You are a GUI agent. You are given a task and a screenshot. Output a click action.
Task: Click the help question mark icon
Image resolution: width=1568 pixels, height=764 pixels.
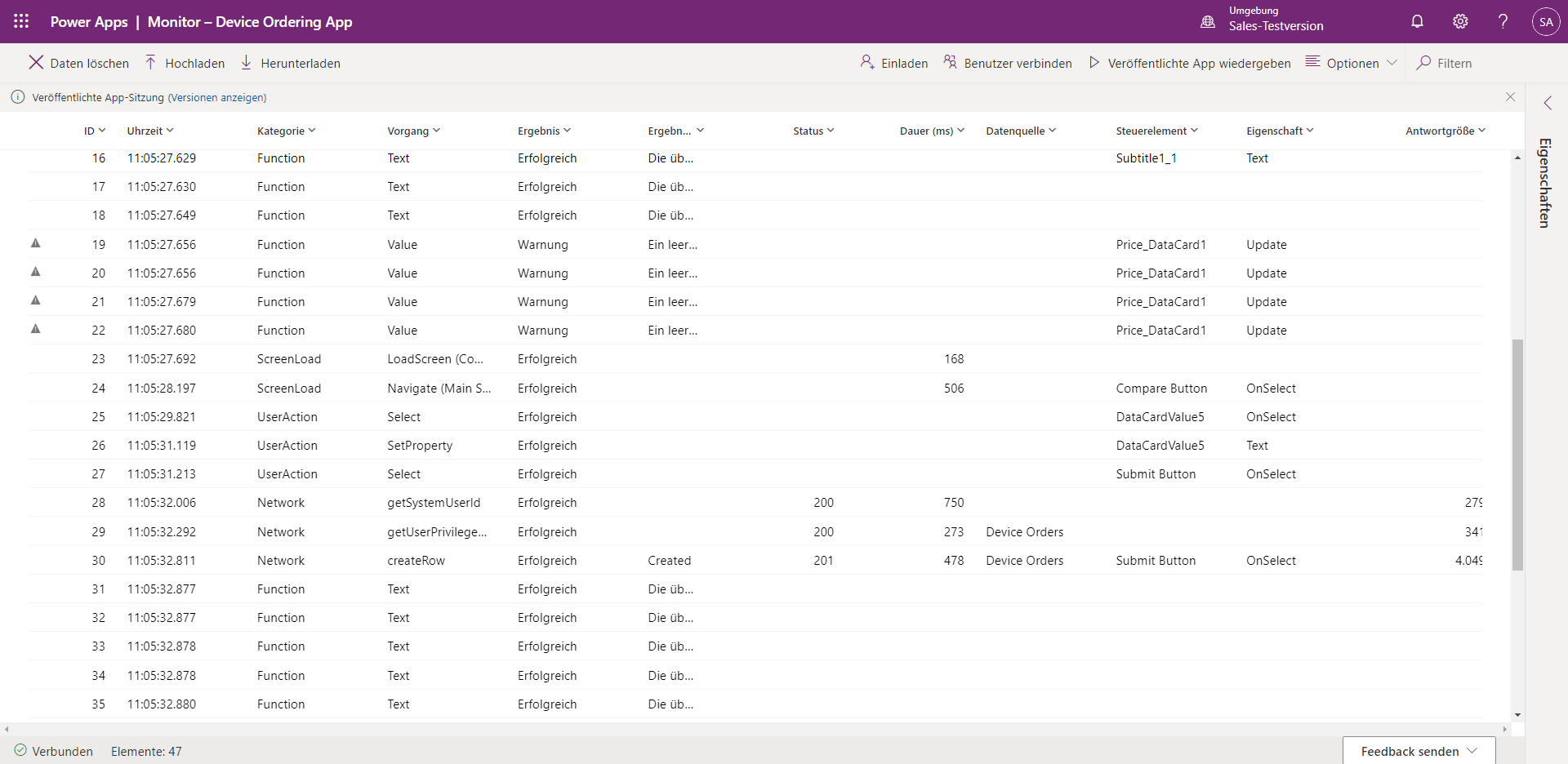pyautogui.click(x=1503, y=21)
